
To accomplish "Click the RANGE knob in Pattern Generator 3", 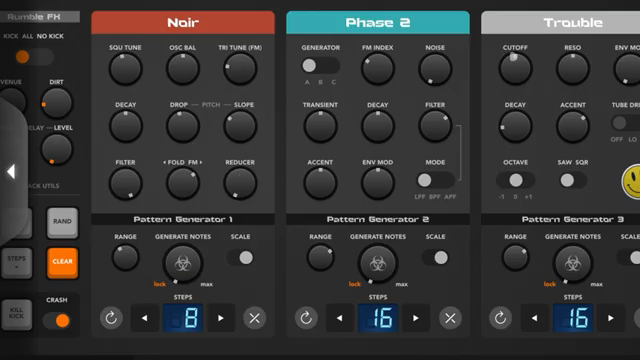I will tap(516, 258).
